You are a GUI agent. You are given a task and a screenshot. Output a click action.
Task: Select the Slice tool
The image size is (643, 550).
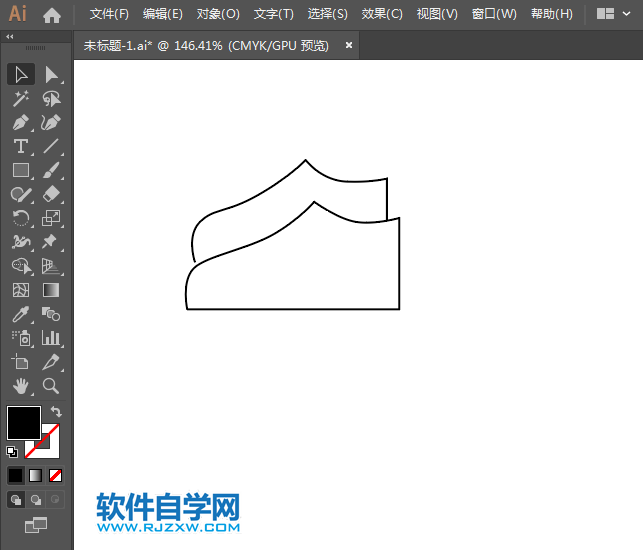pos(51,362)
